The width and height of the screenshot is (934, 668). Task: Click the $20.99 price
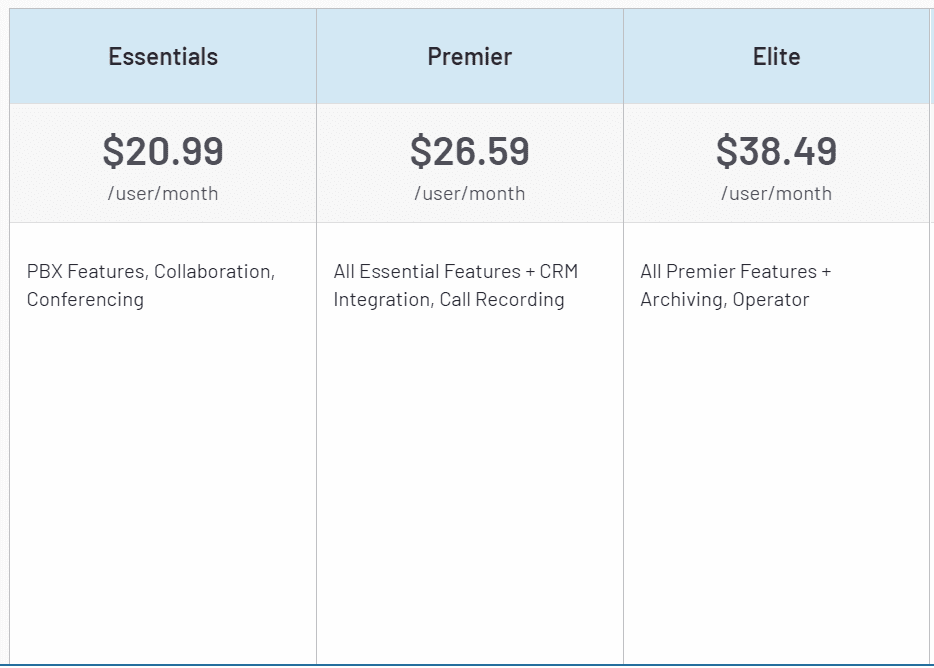point(163,151)
